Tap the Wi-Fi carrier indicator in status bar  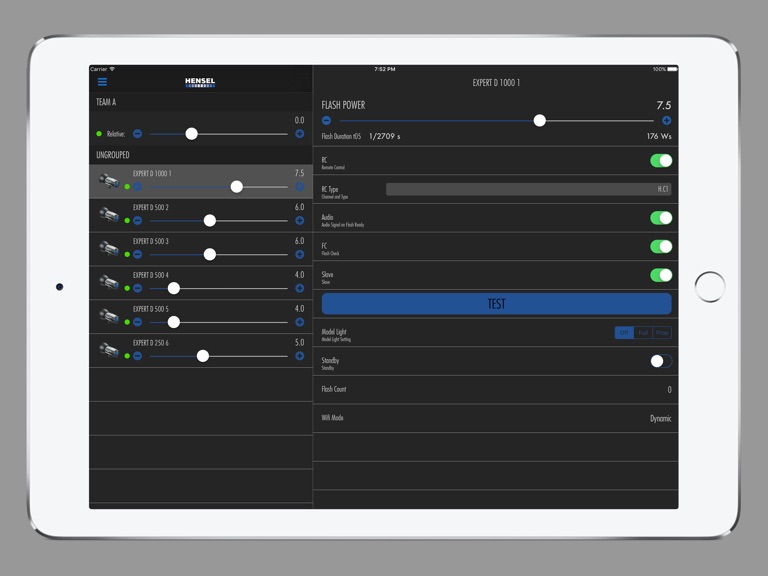(102, 69)
